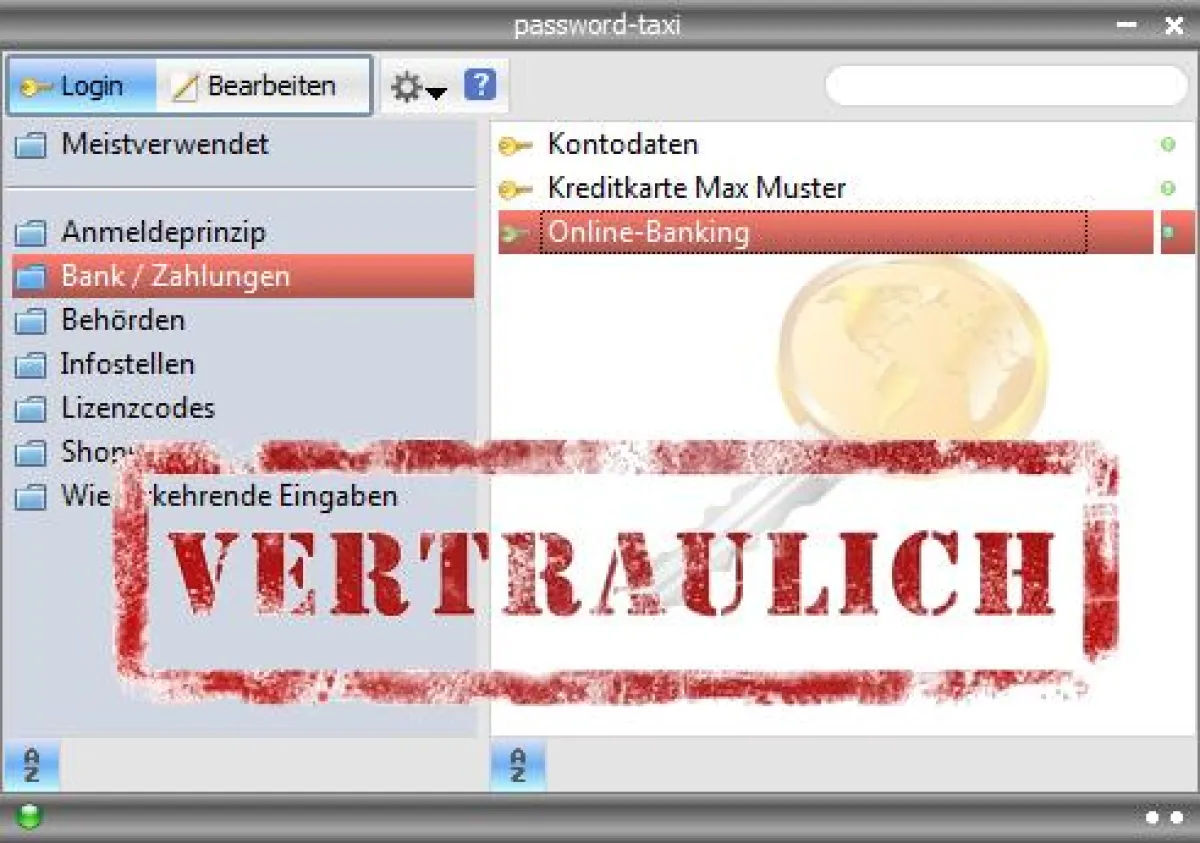Viewport: 1200px width, 843px height.
Task: Open help via blue question mark icon
Action: coord(480,85)
